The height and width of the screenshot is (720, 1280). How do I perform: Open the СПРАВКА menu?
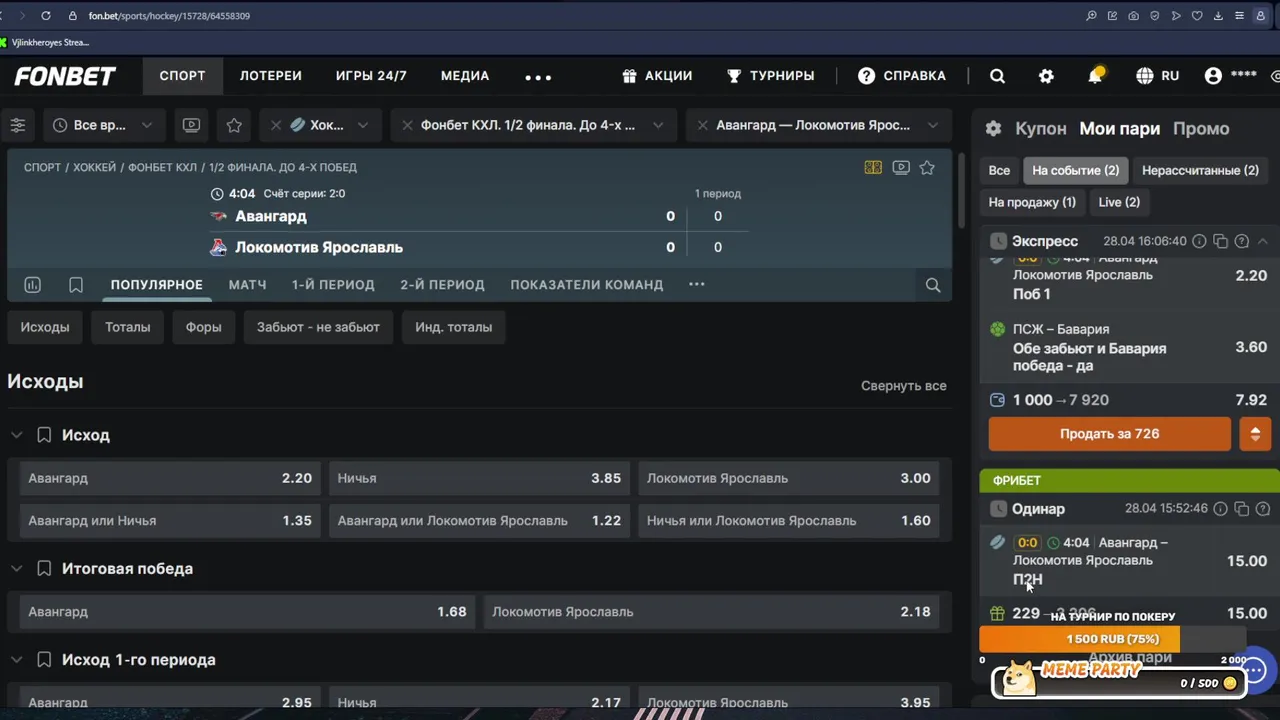(x=902, y=76)
